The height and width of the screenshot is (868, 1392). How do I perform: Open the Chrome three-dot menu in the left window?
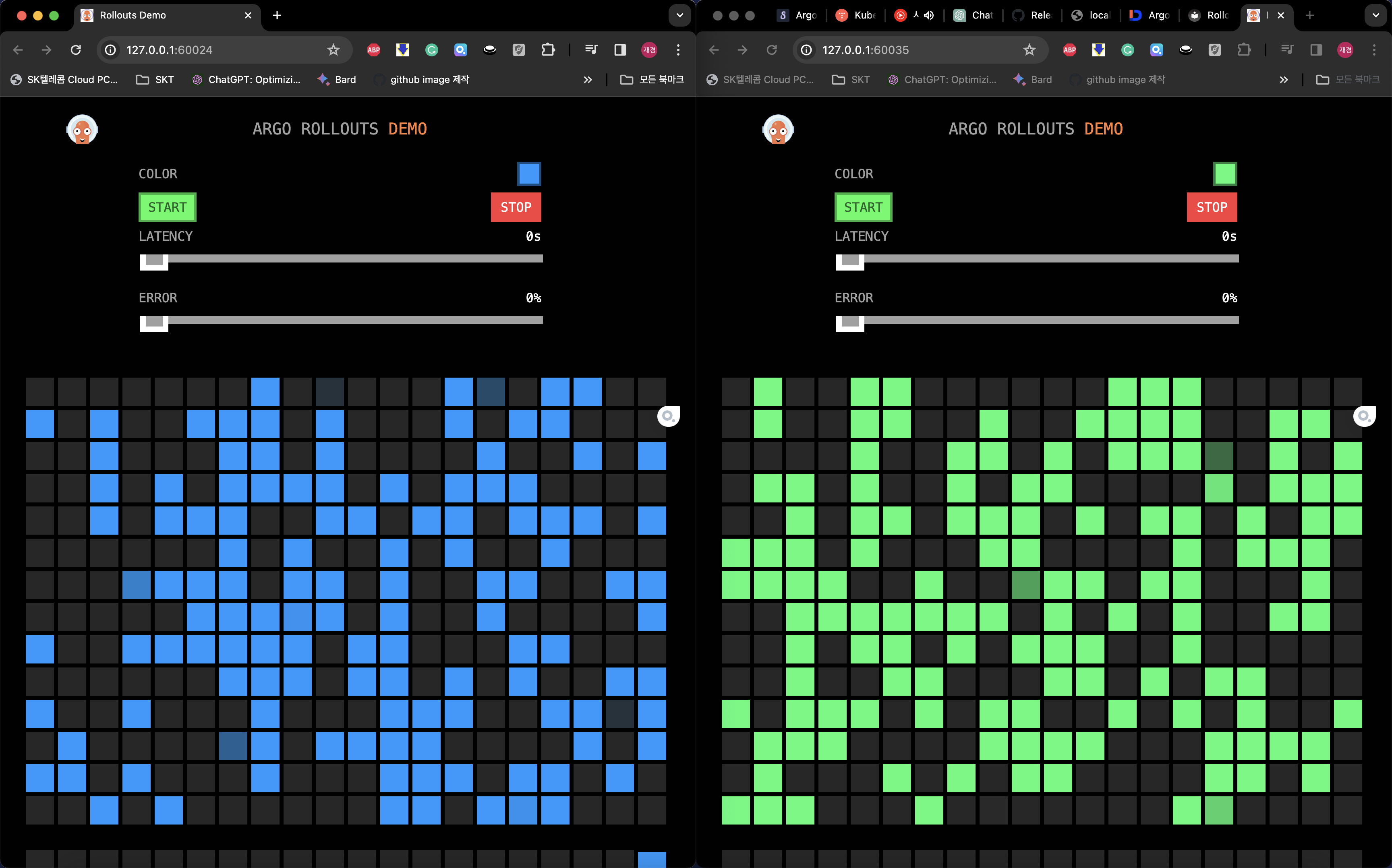(x=678, y=50)
